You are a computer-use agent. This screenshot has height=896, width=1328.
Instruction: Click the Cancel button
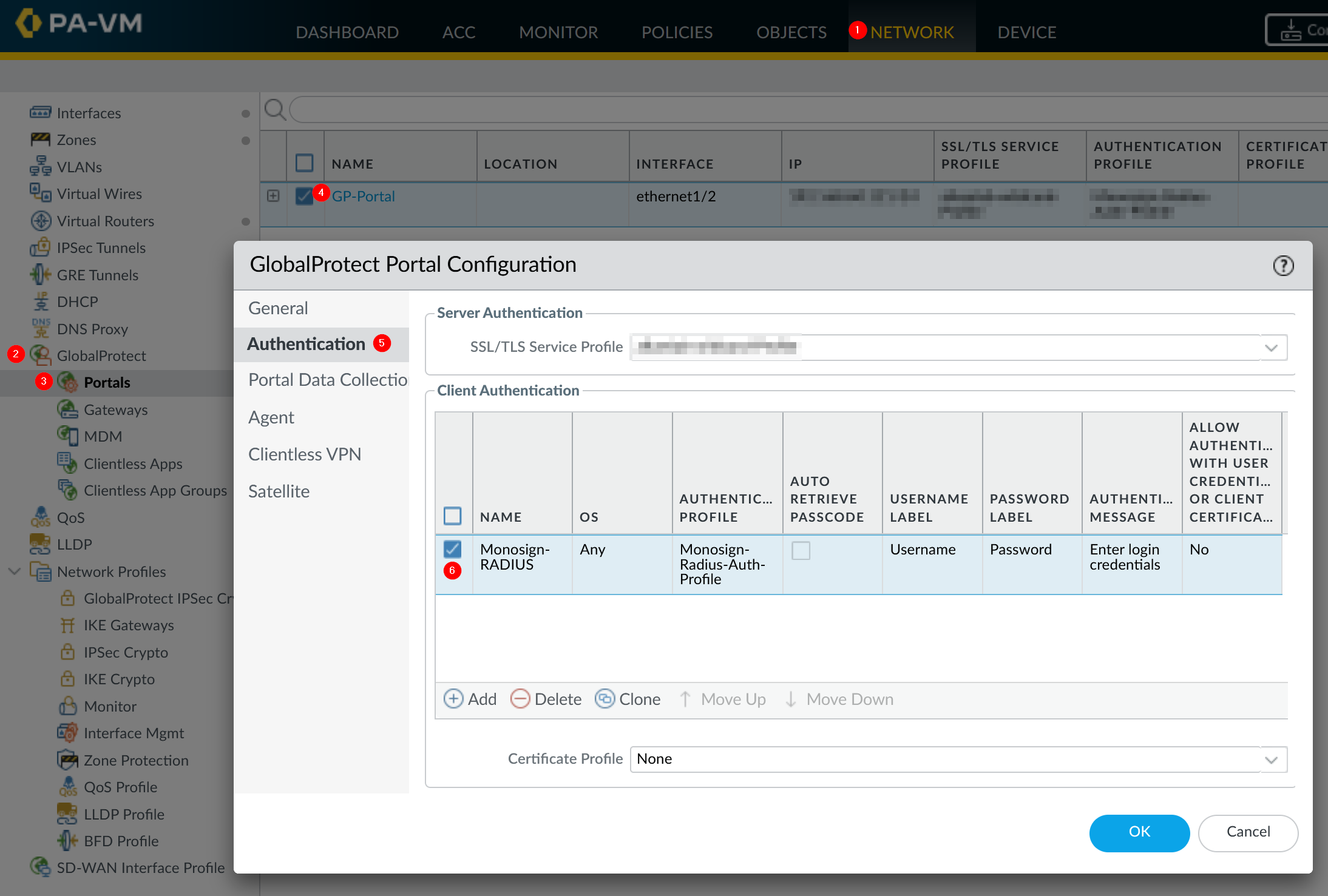[1248, 832]
